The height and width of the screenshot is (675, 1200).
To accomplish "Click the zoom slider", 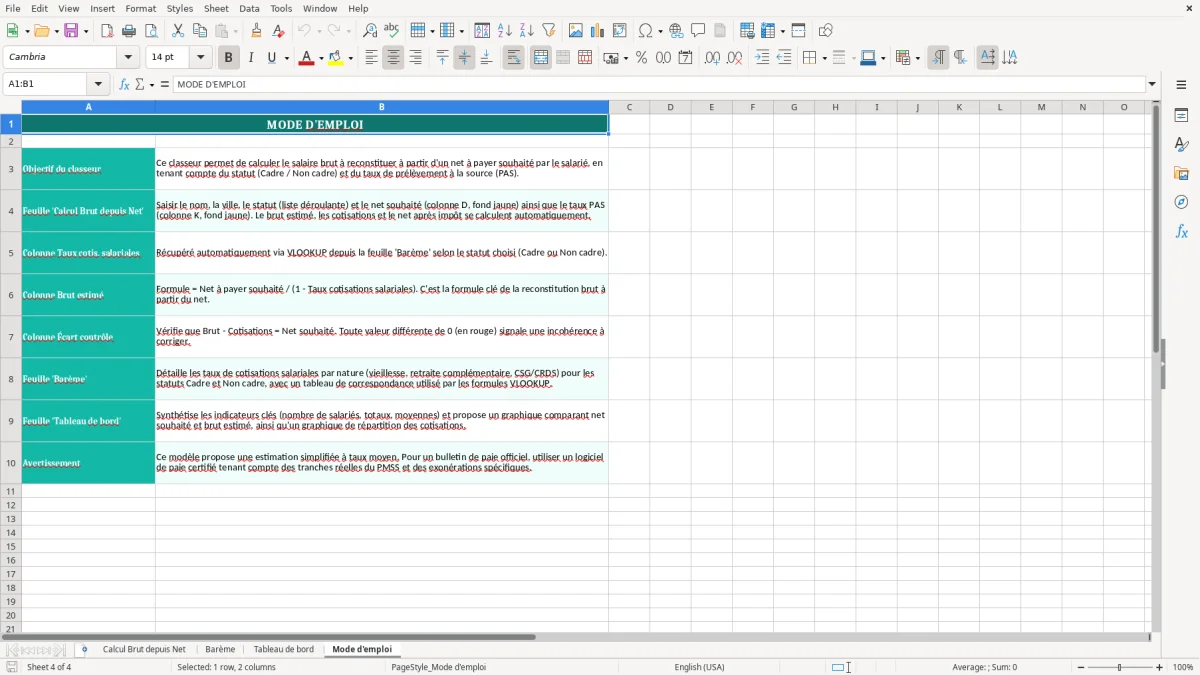I will click(1120, 667).
